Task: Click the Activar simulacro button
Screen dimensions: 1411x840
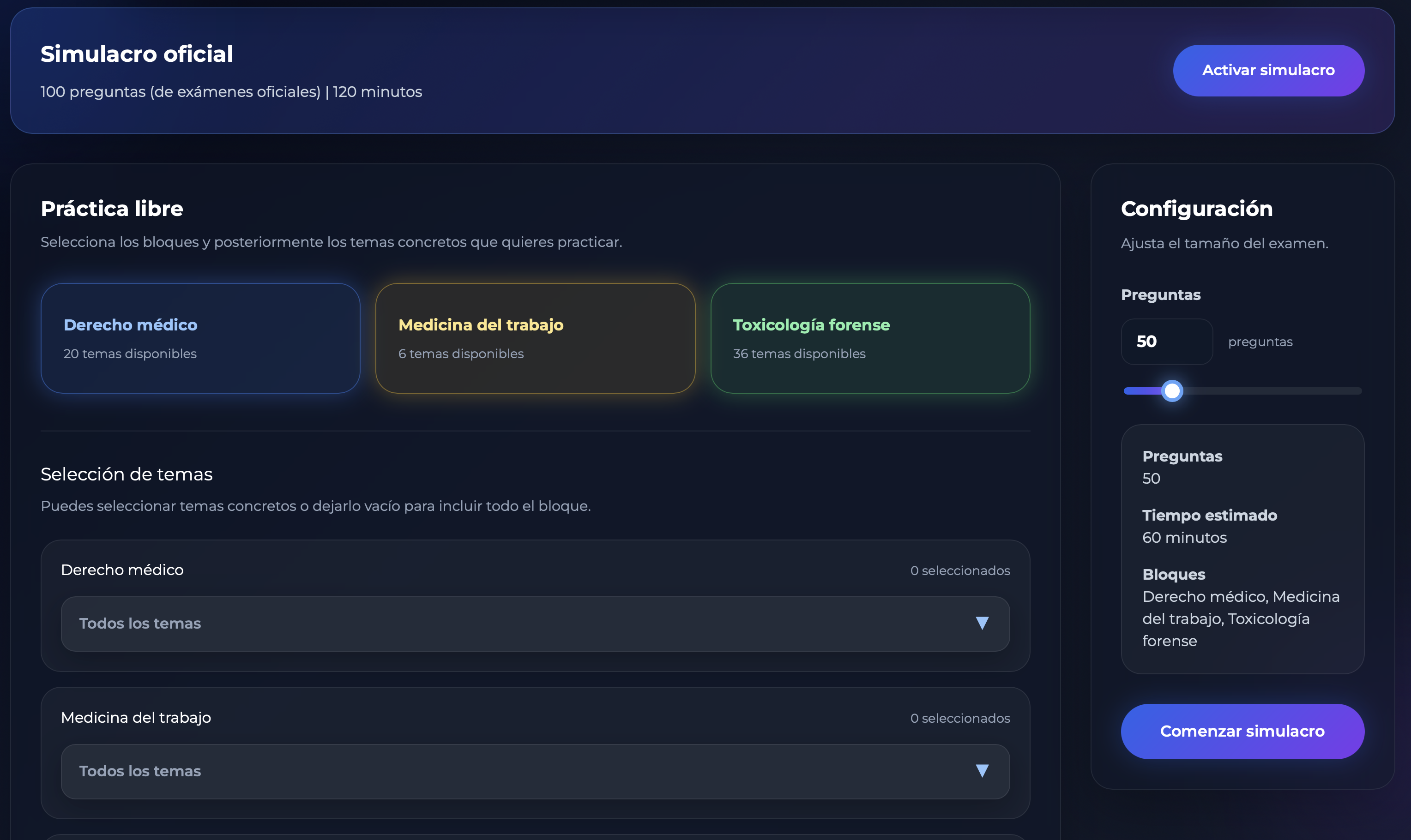Action: click(x=1268, y=70)
